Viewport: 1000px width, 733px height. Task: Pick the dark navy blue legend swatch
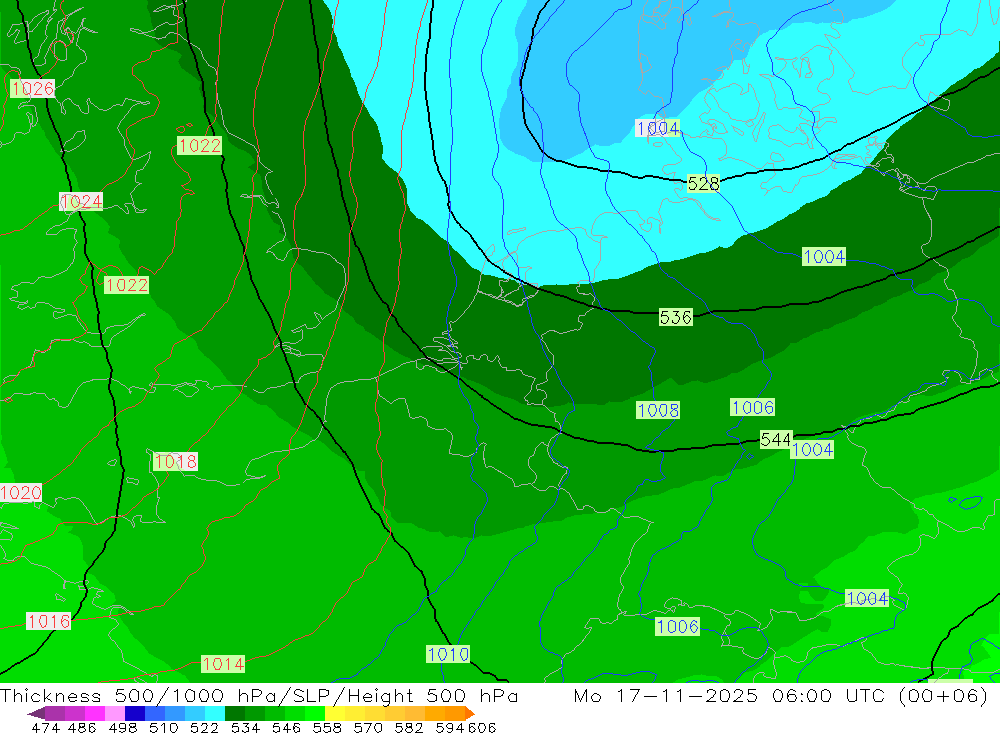[x=133, y=713]
